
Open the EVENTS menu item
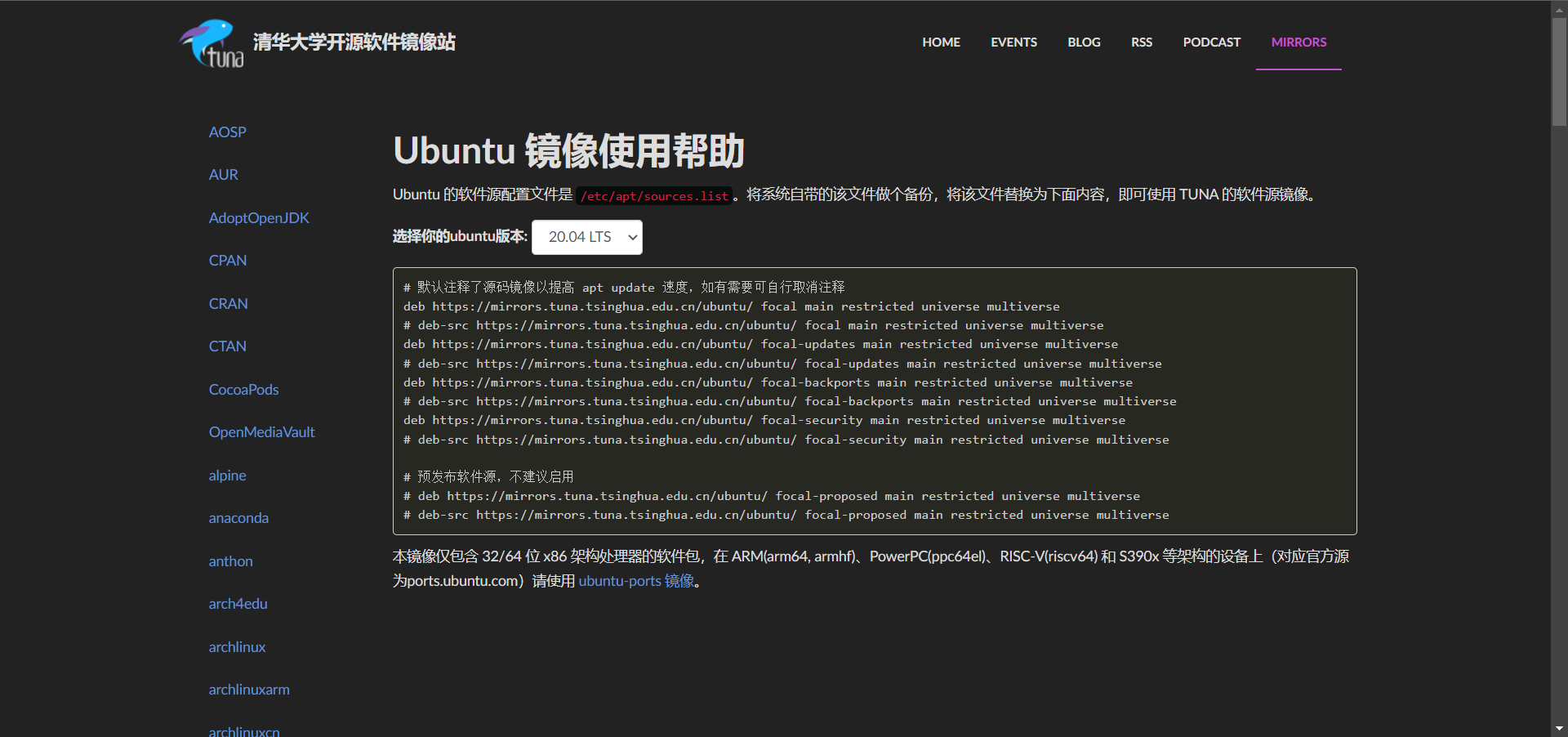[1013, 42]
